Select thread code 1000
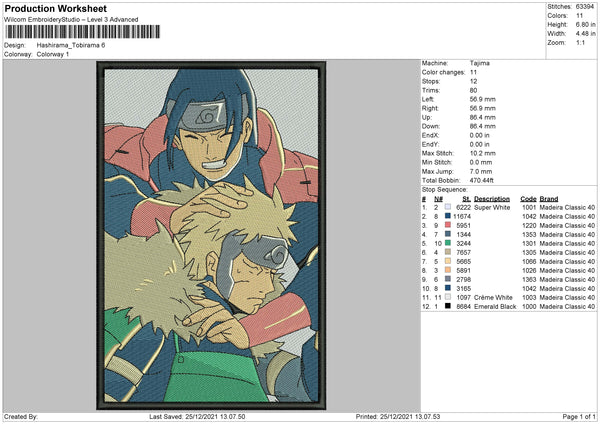This screenshot has width=600, height=424. 529,307
